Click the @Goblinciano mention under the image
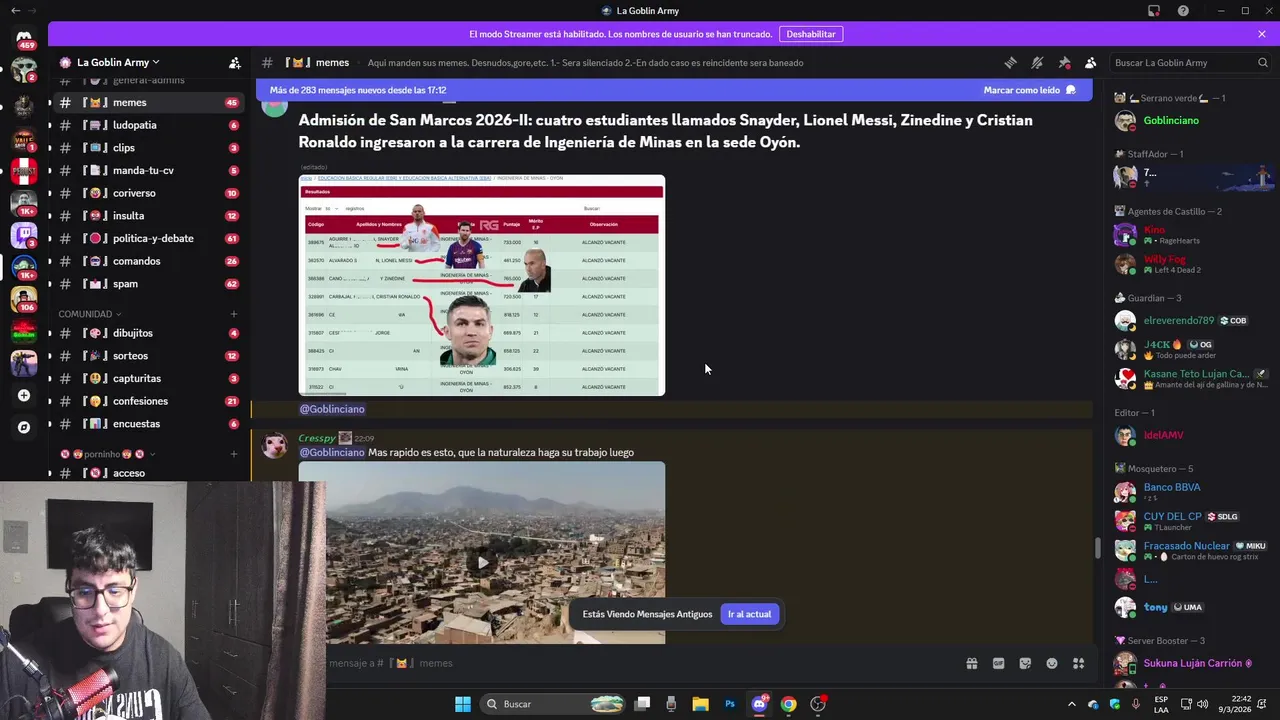The width and height of the screenshot is (1280, 720). pyautogui.click(x=332, y=409)
